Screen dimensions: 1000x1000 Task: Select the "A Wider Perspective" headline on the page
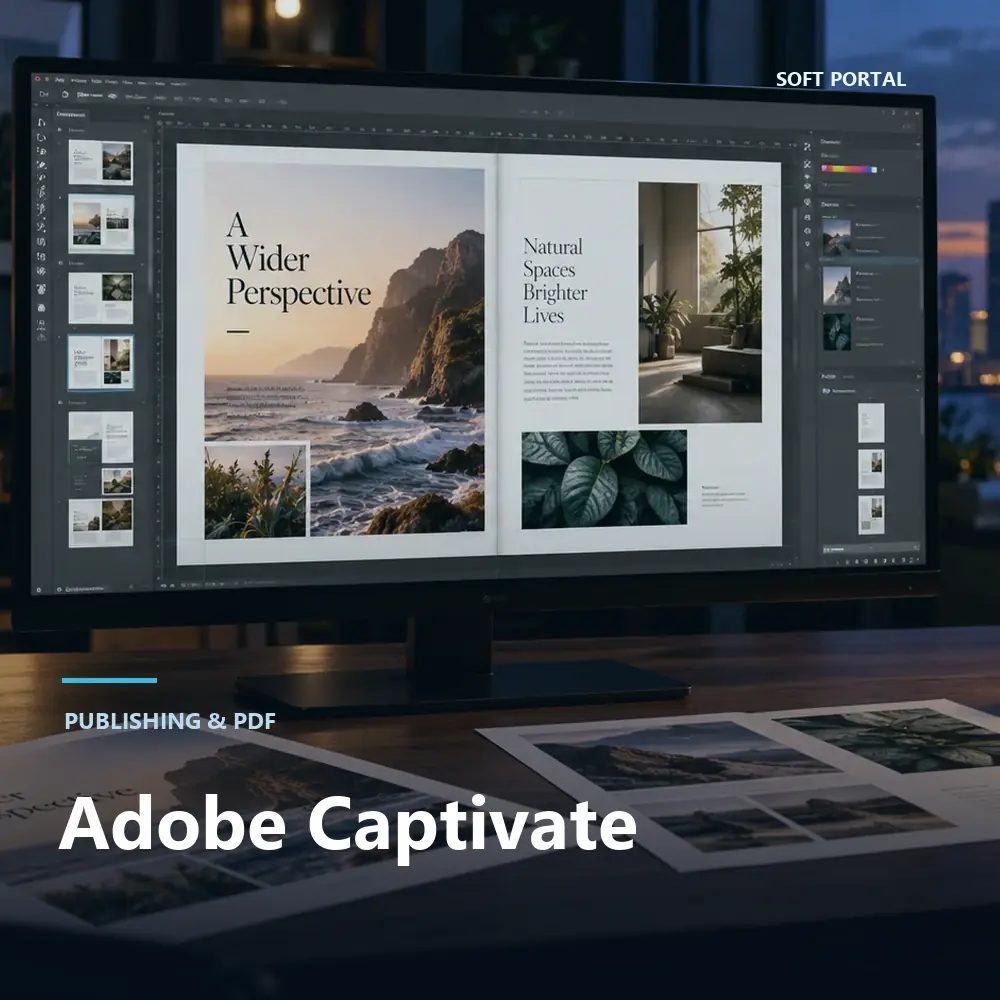click(x=298, y=260)
